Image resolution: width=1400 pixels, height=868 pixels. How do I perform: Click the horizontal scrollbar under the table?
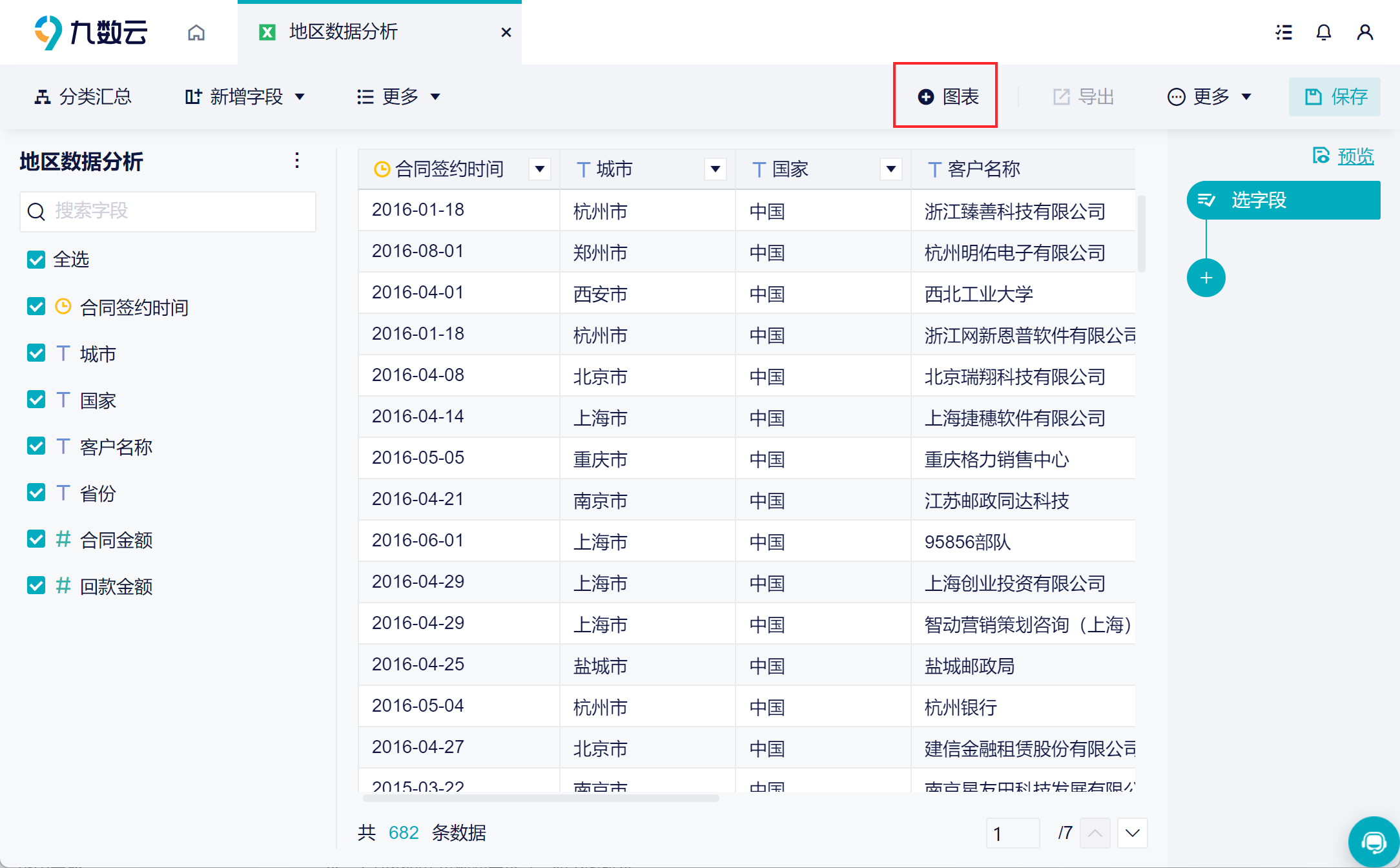click(x=540, y=798)
